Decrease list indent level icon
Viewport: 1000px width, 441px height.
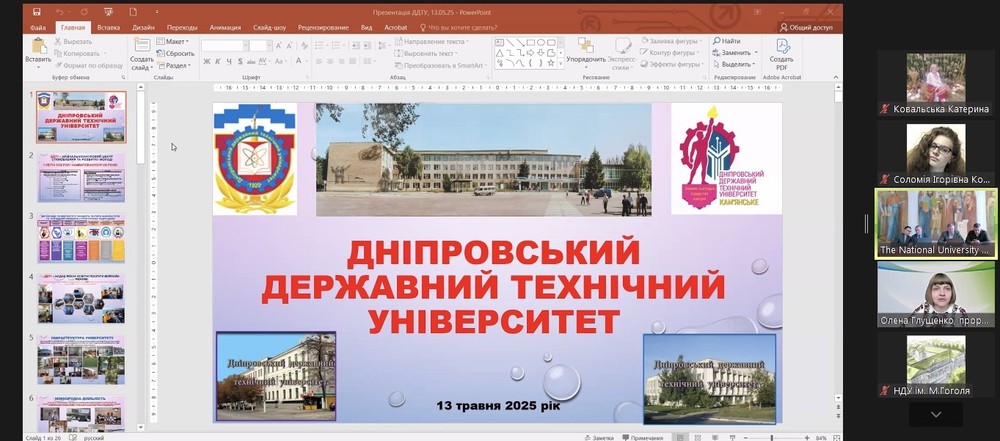355,45
